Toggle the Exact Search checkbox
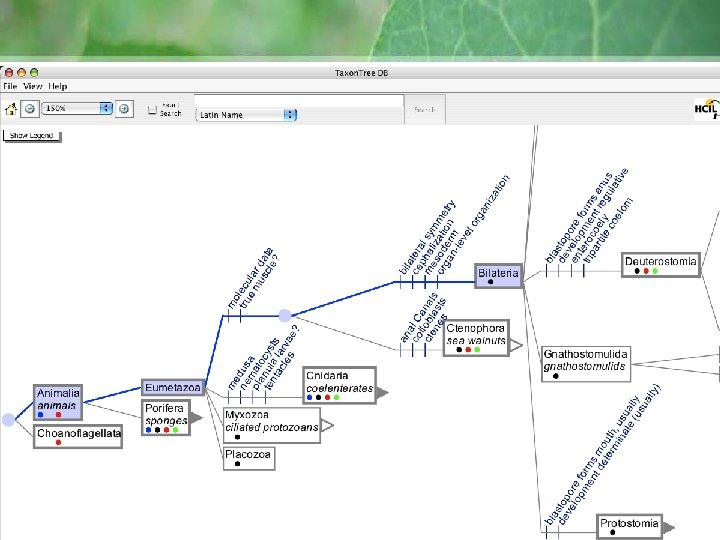This screenshot has width=720, height=540. (x=152, y=109)
